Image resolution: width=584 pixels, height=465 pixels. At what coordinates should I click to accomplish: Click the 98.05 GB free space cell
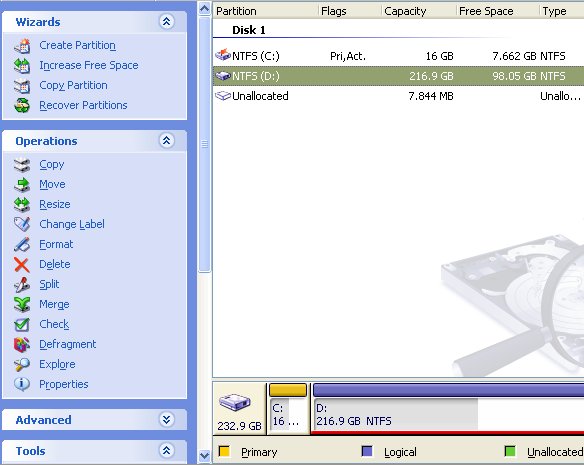(x=514, y=76)
